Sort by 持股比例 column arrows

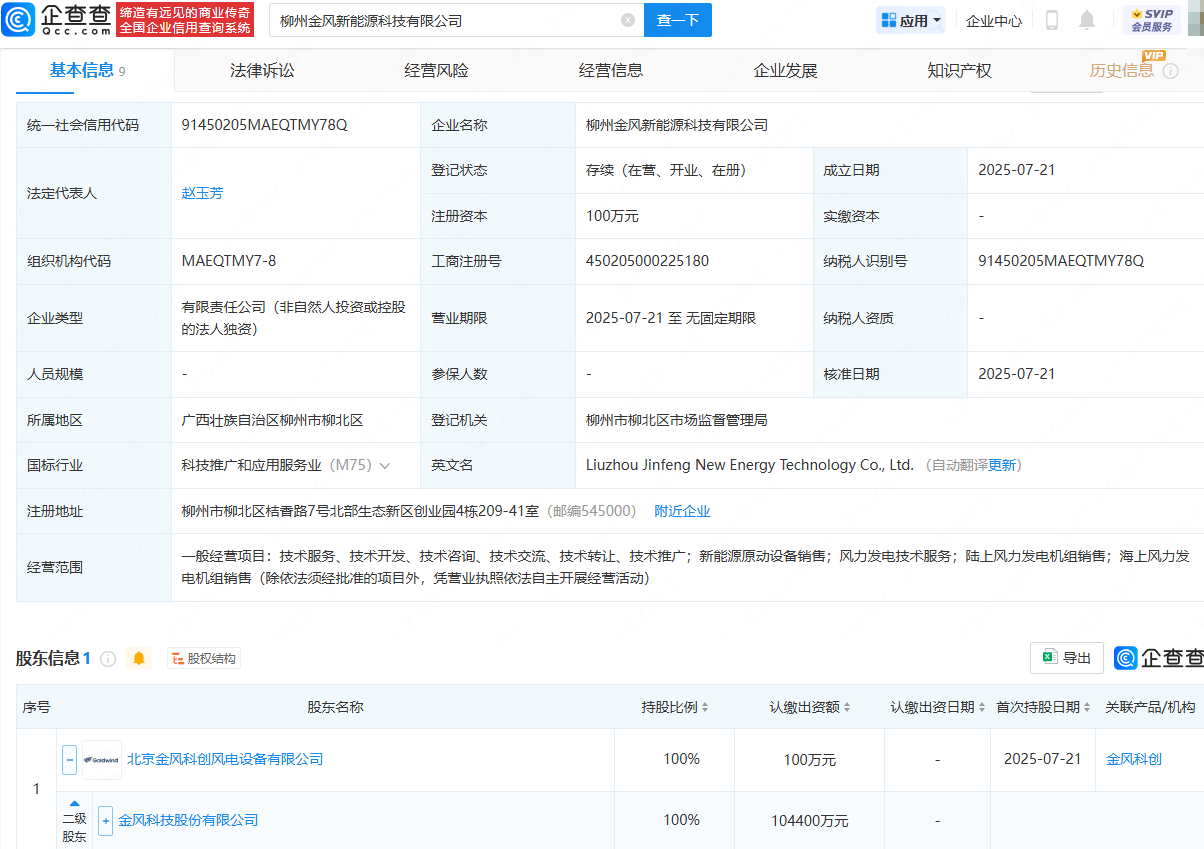point(705,707)
